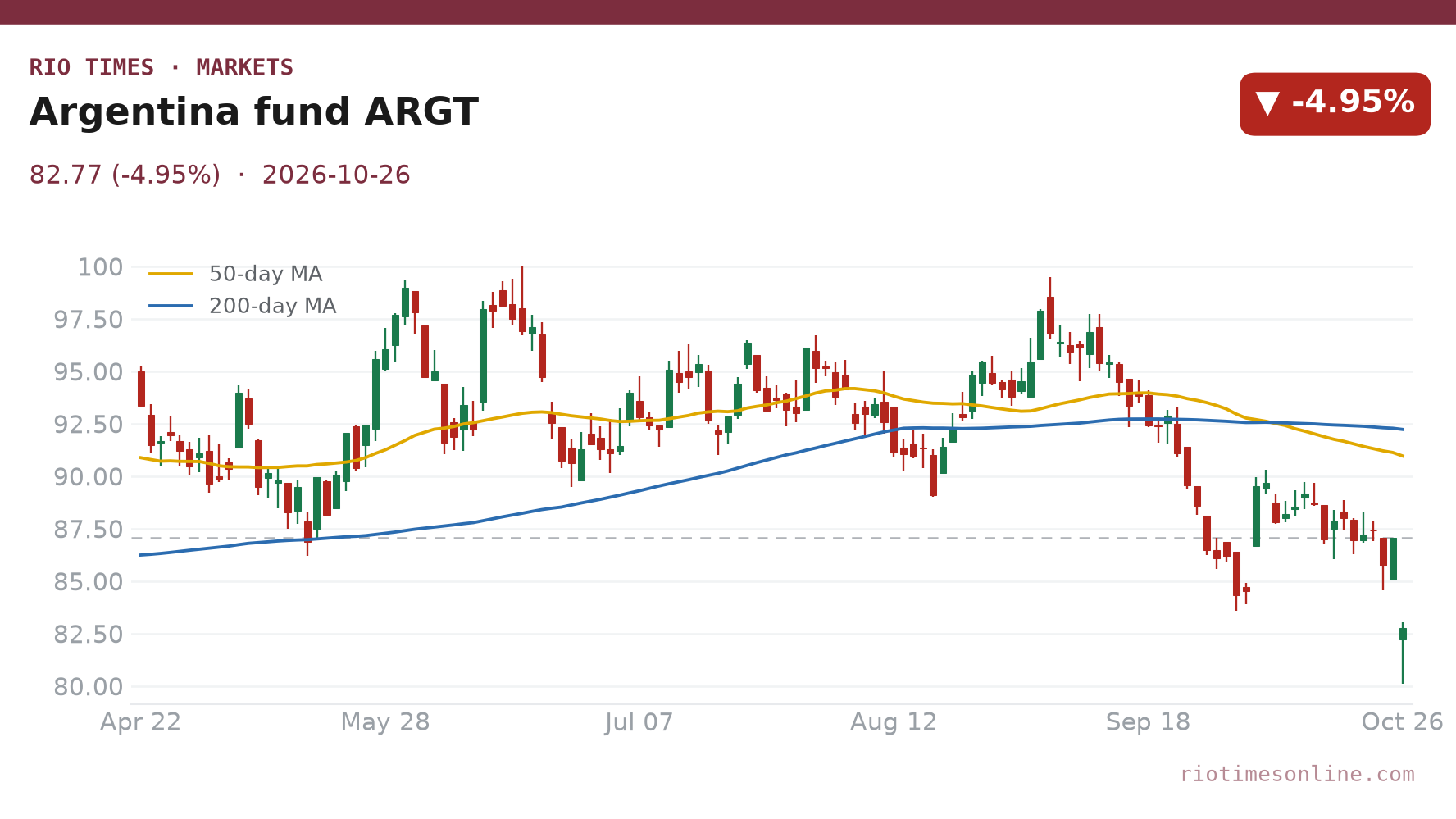This screenshot has width=1456, height=819.
Task: Click the red -4.95% change badge
Action: point(1335,104)
